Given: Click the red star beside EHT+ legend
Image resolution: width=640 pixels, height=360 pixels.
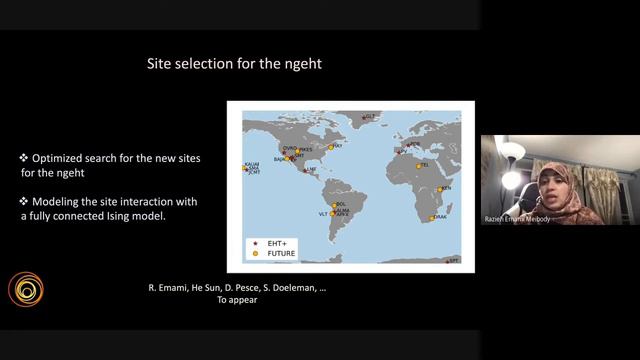Looking at the screenshot, I should 256,243.
